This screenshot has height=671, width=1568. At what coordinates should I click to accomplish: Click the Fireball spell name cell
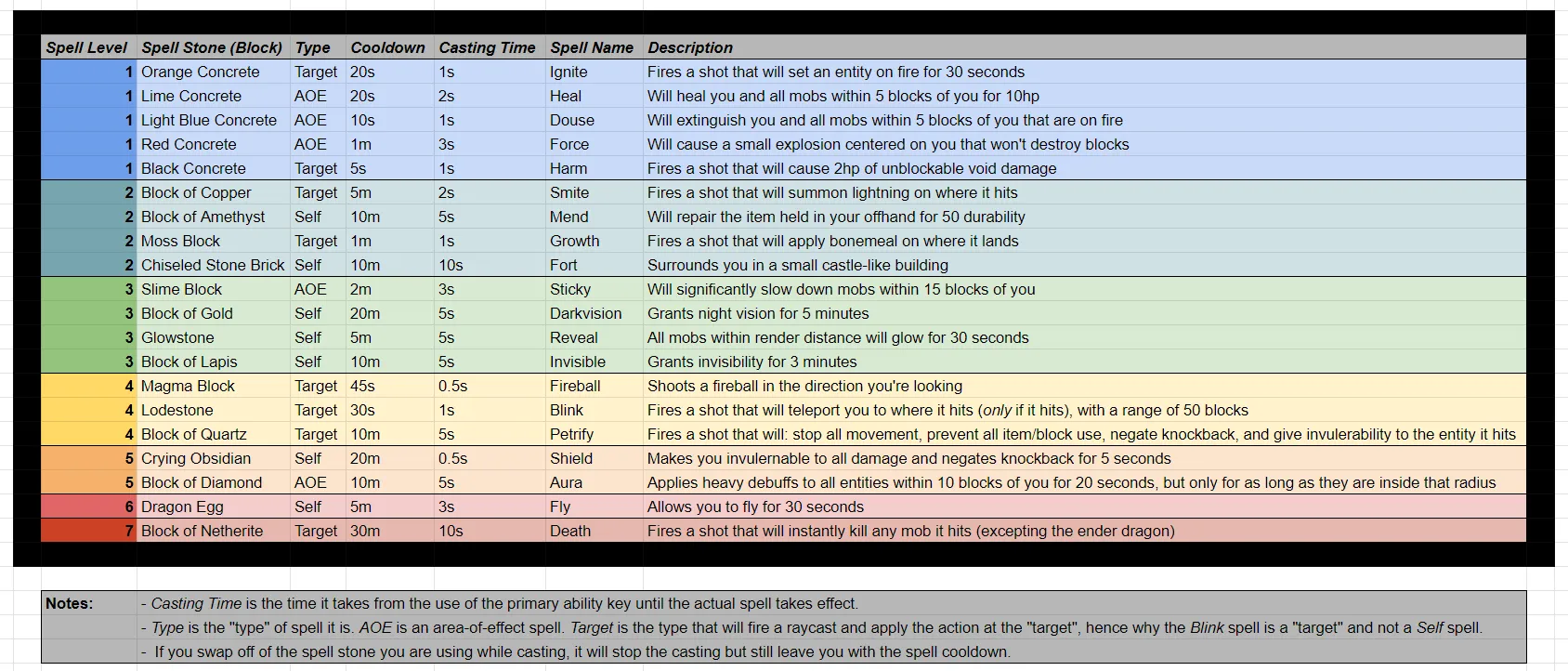pyautogui.click(x=595, y=386)
